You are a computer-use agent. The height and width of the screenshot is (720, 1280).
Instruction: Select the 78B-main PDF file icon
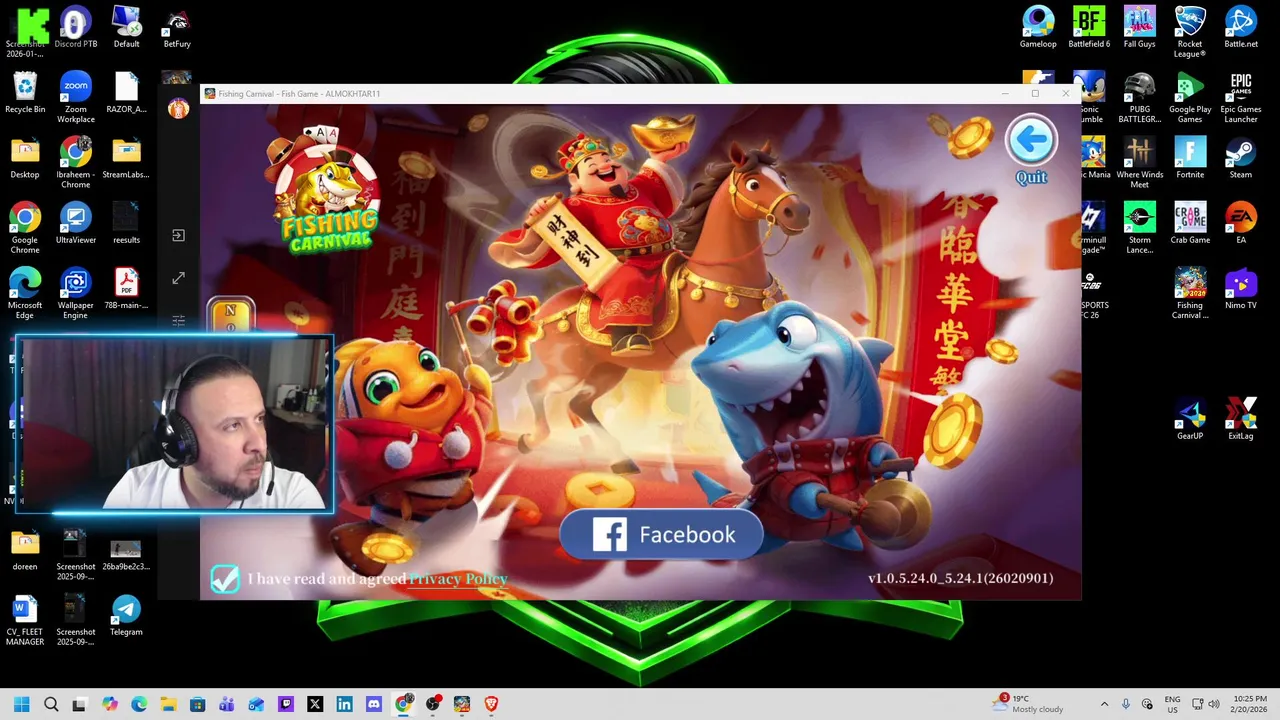click(x=127, y=288)
